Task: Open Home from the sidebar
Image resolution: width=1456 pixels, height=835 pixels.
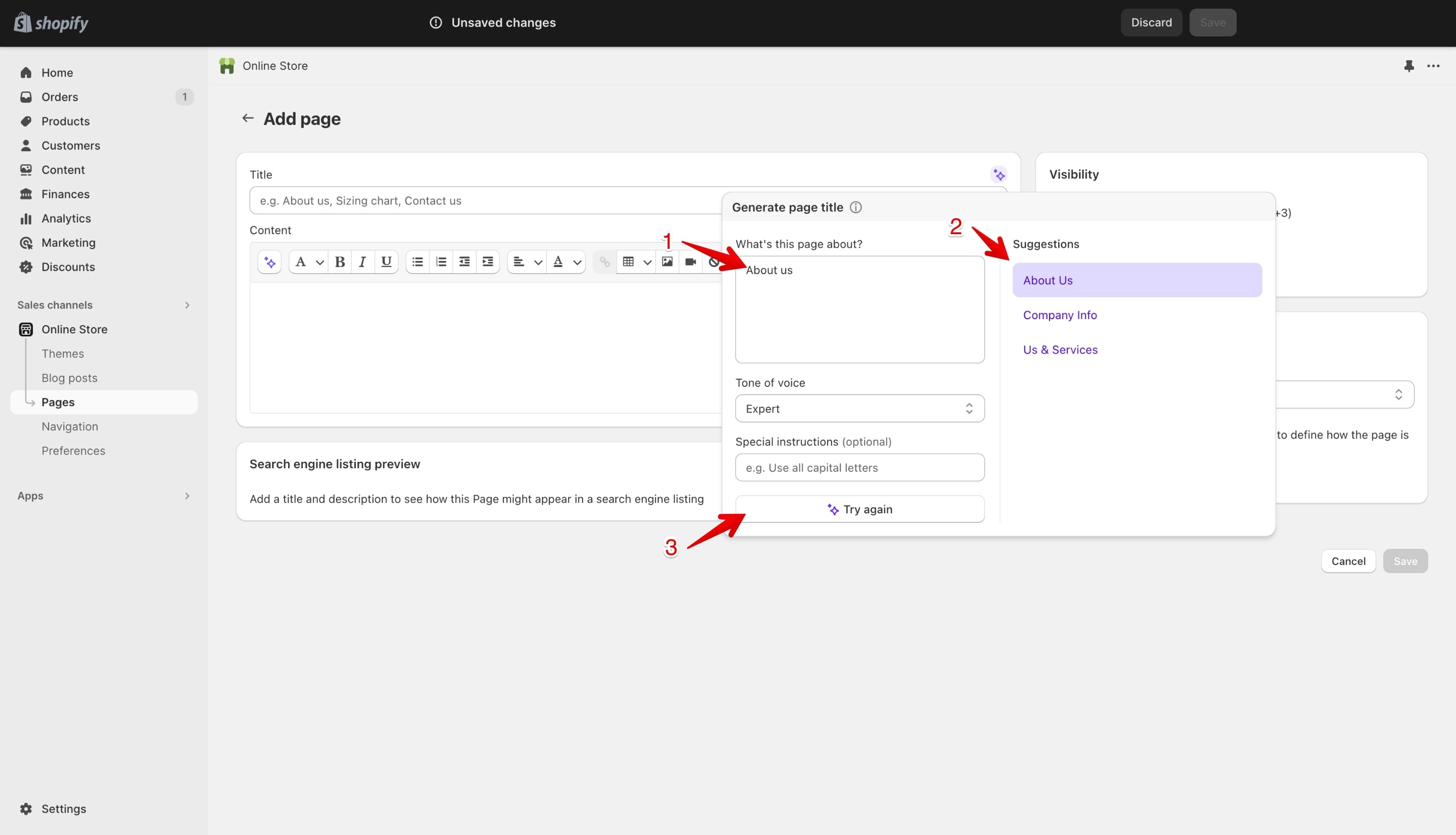Action: coord(57,73)
